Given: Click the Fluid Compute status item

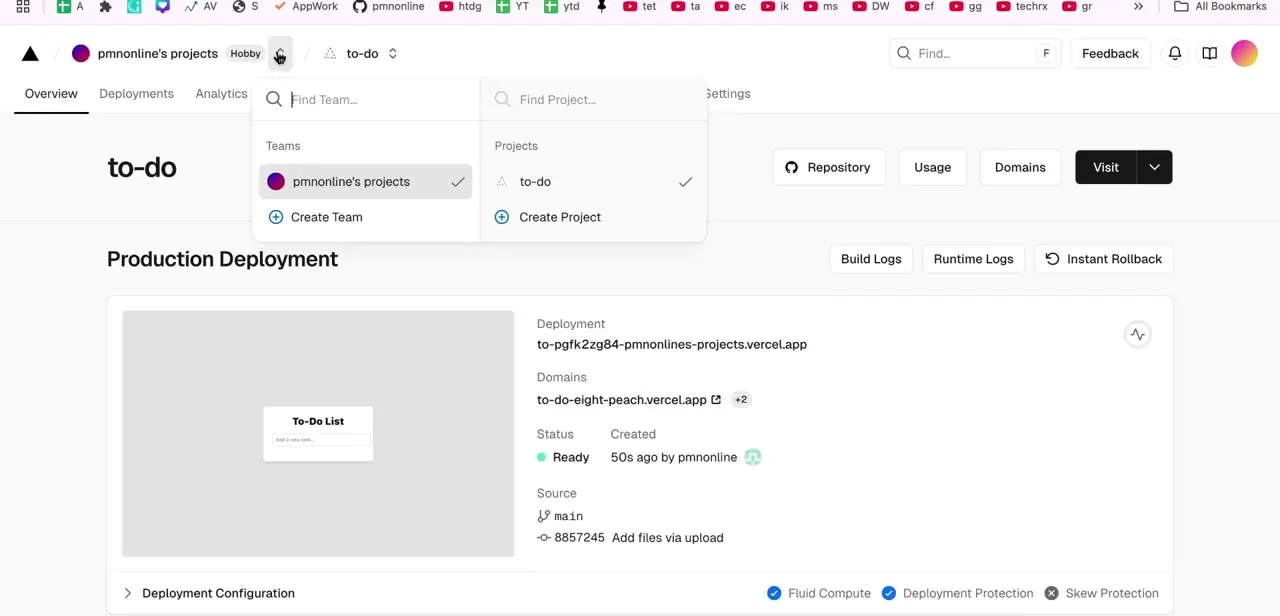Looking at the screenshot, I should click(818, 593).
